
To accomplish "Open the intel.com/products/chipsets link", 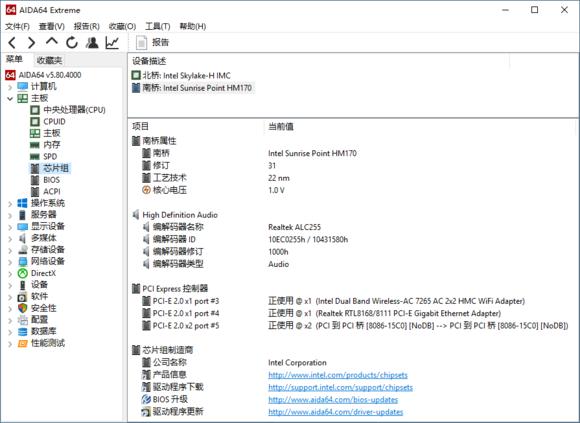I will [338, 375].
